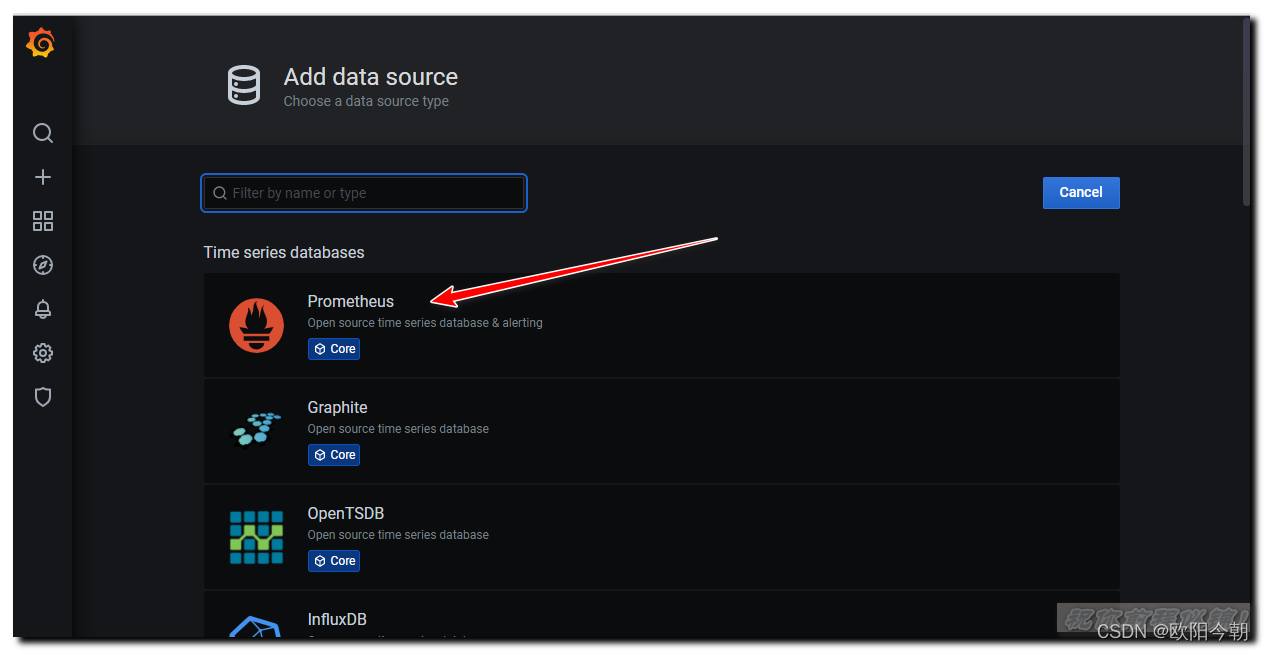The height and width of the screenshot is (651, 1264).
Task: Choose the OpenTSDB data source name
Action: [345, 513]
